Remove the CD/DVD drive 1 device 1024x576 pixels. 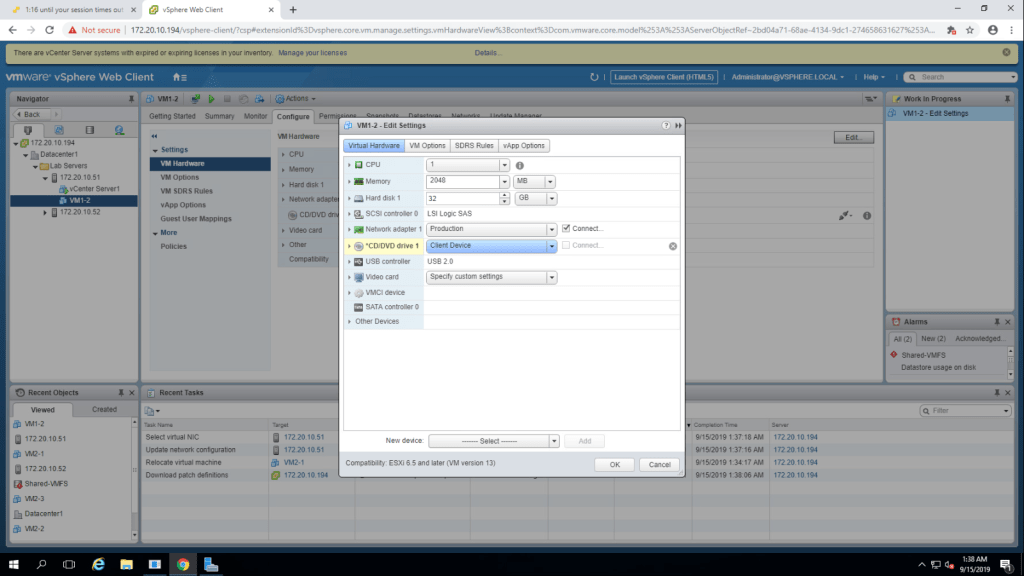673,246
